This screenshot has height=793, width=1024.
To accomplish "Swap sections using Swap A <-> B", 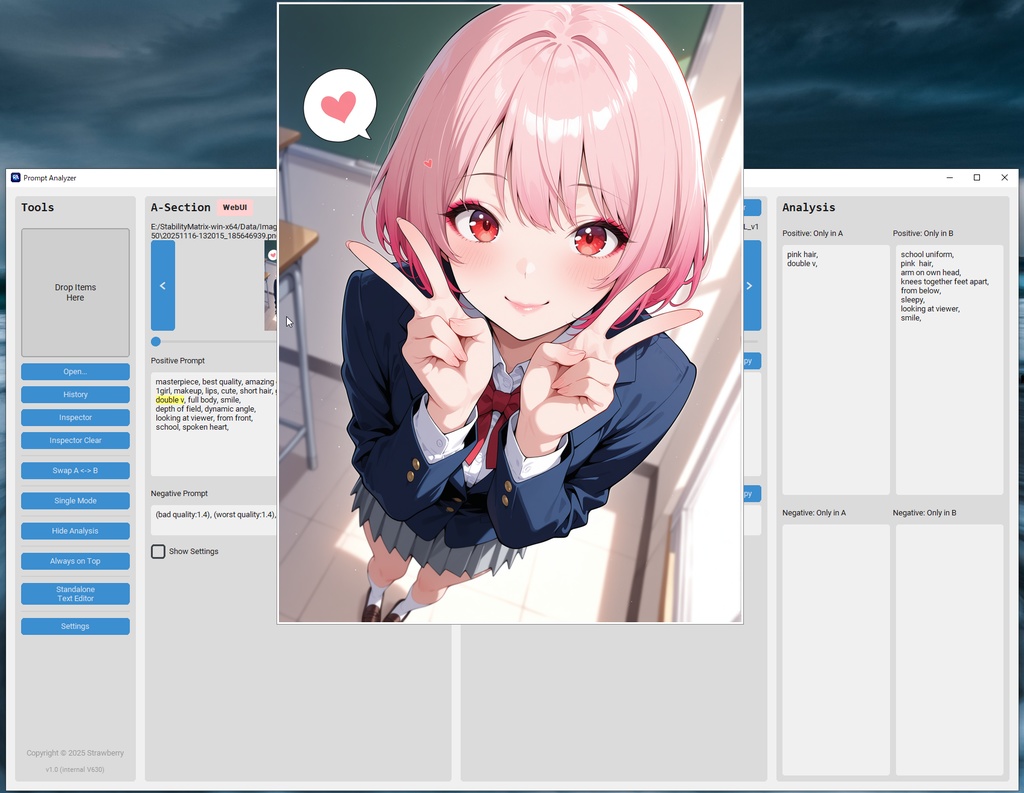I will pos(74,470).
